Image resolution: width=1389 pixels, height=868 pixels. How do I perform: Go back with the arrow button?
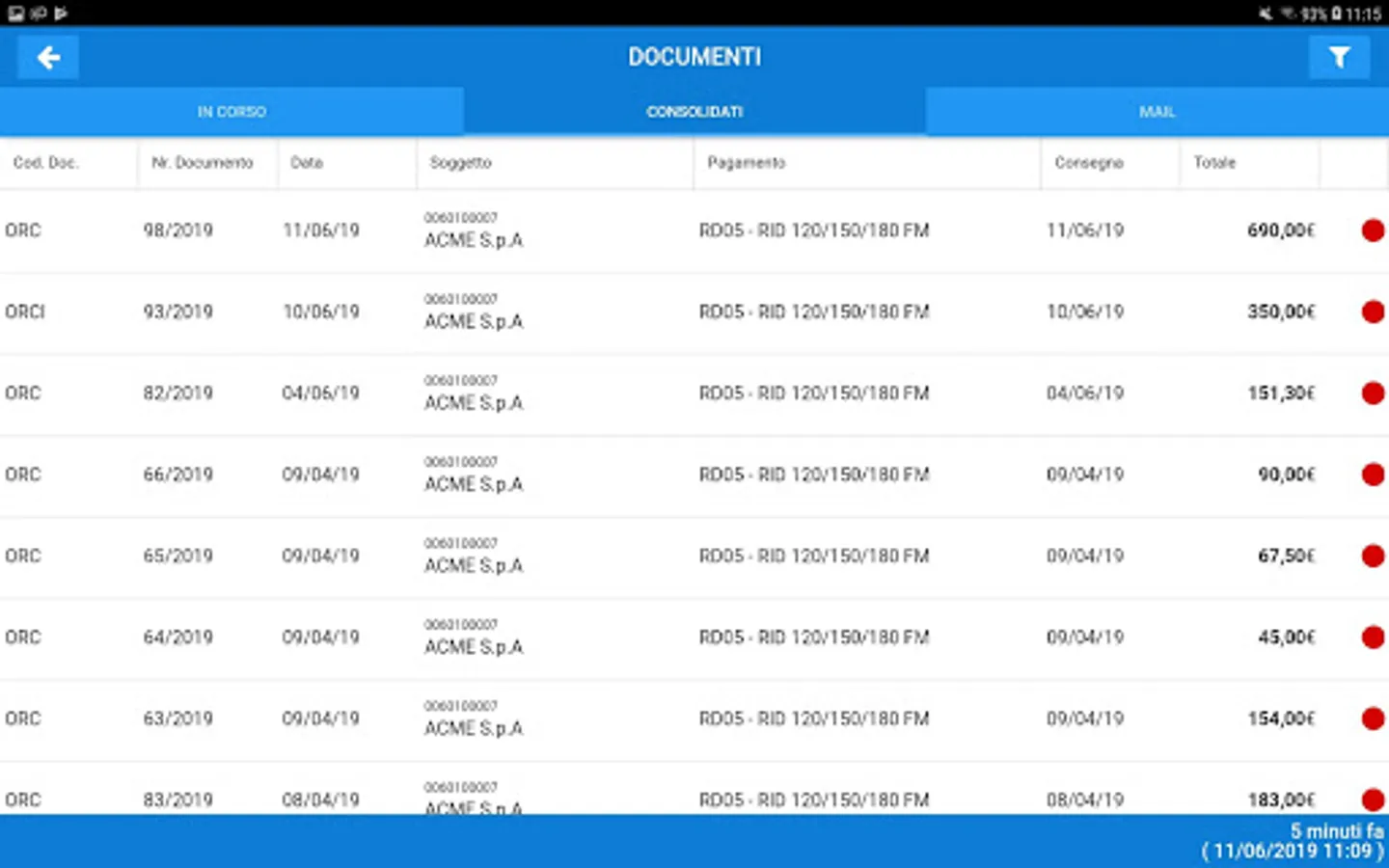pos(48,58)
